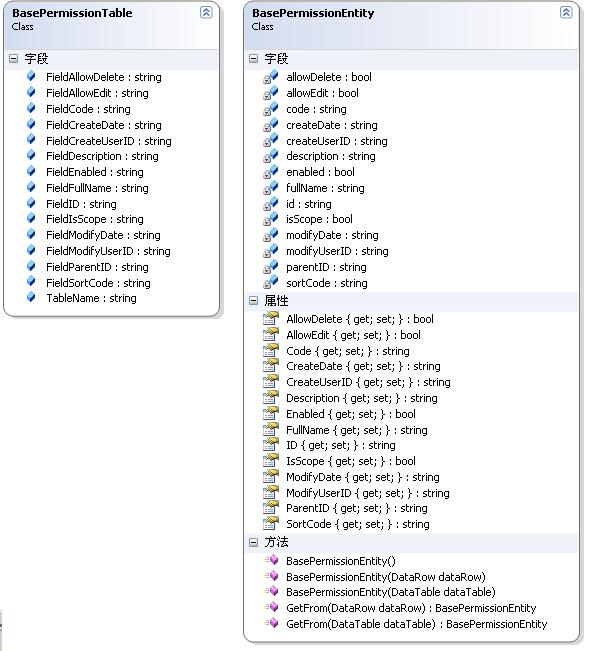This screenshot has width=589, height=651.
Task: Collapse the 字段 section in BasePermissionTable
Action: coord(14,59)
